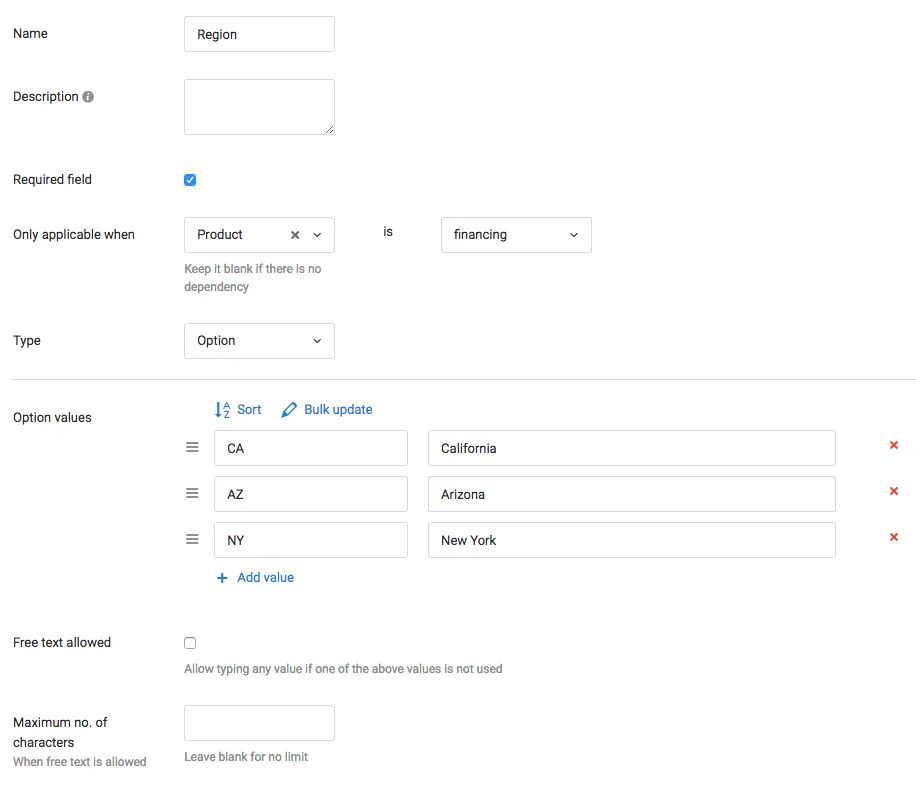Click the Maximum no. of characters field
Image resolution: width=916 pixels, height=785 pixels.
coord(259,722)
